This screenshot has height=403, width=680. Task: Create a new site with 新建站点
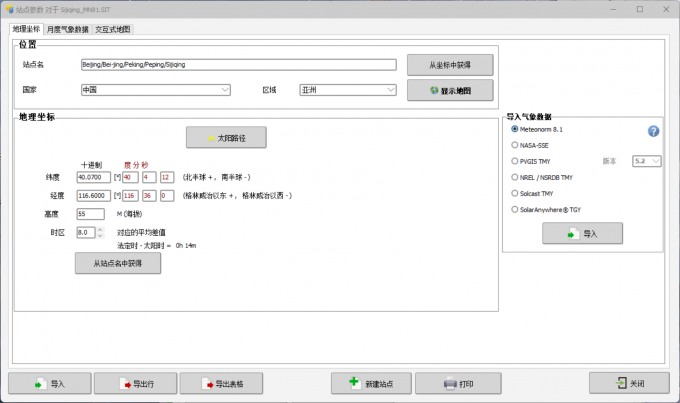tap(371, 383)
